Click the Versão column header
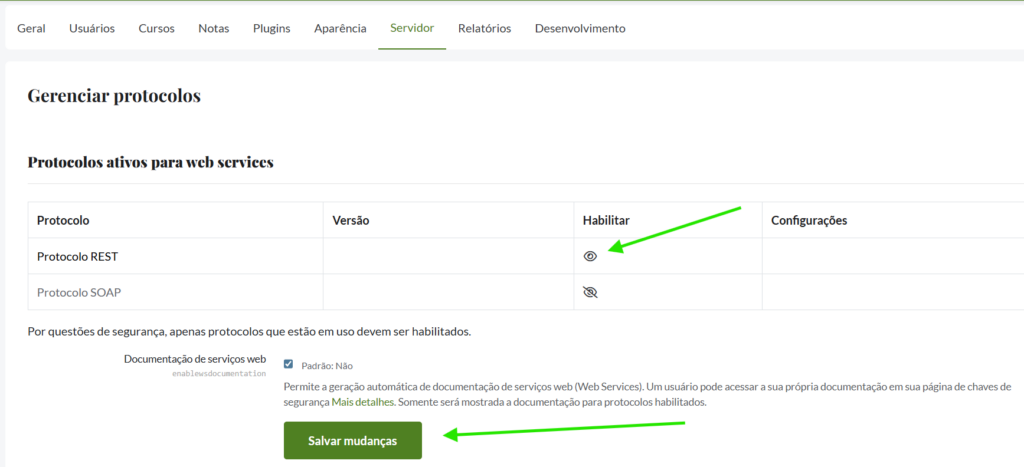 click(x=351, y=220)
